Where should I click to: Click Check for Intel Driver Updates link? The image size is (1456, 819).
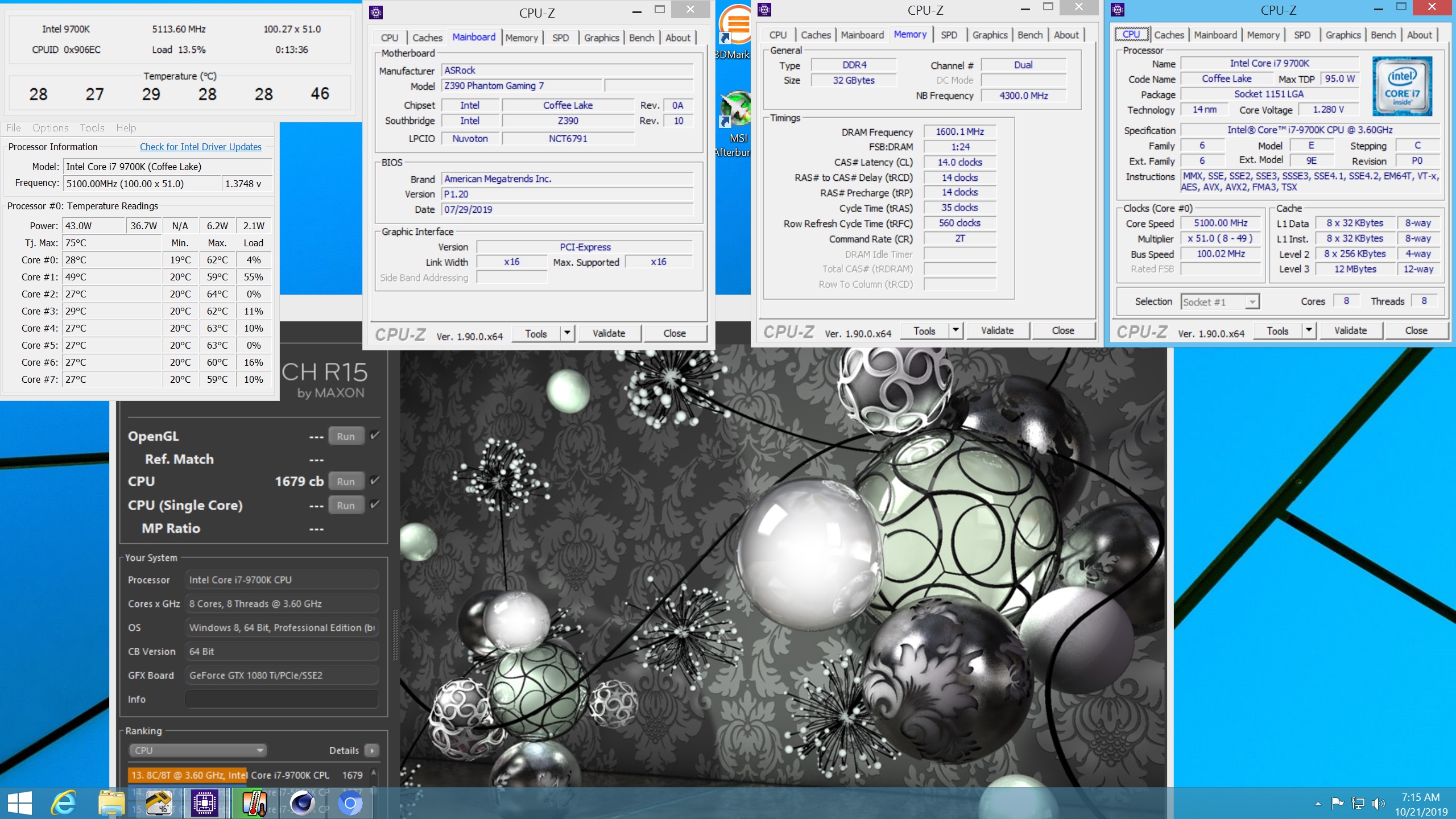[201, 147]
